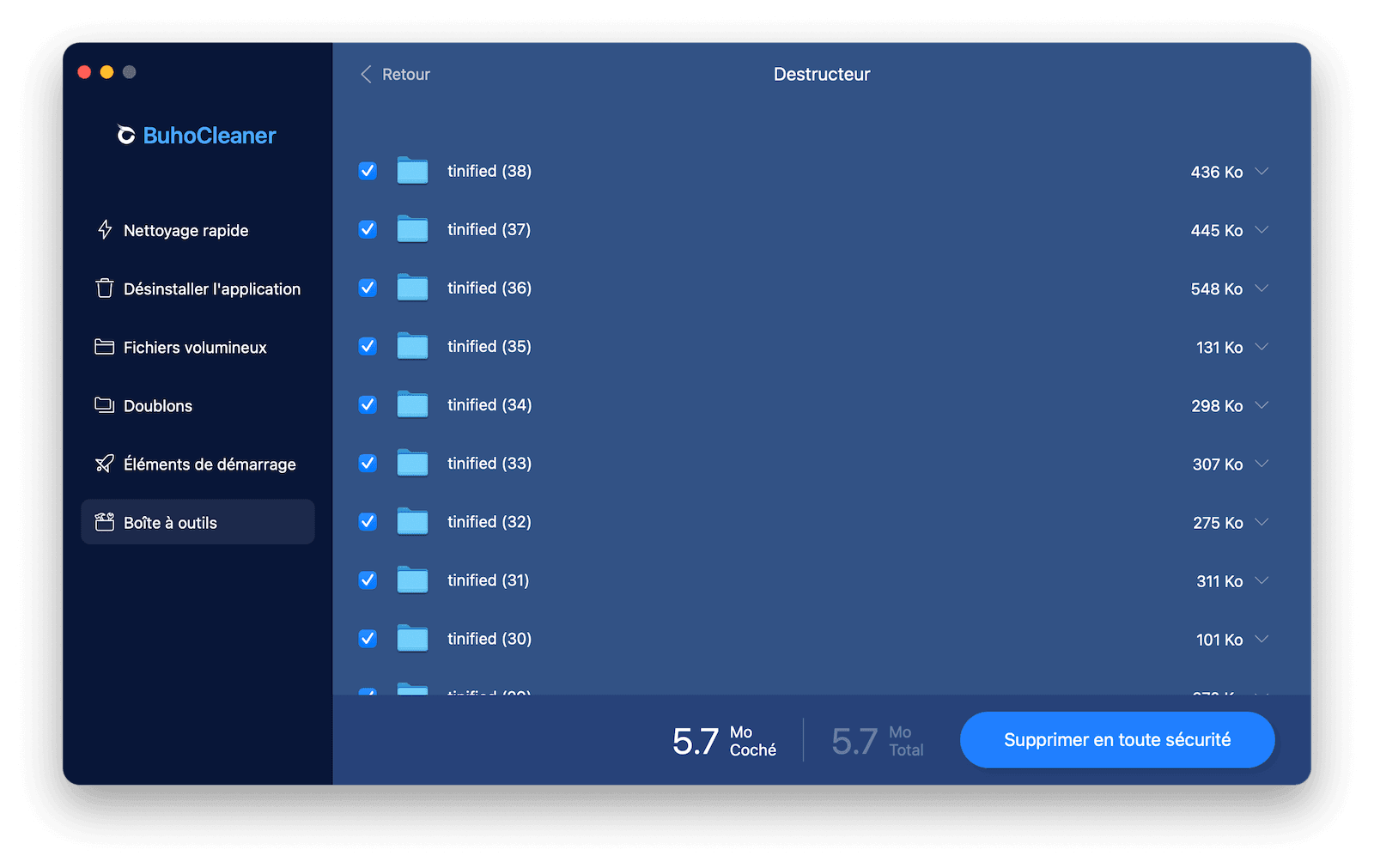
Task: Expand the 131 Ko entry tinified (35)
Action: coord(1262,347)
